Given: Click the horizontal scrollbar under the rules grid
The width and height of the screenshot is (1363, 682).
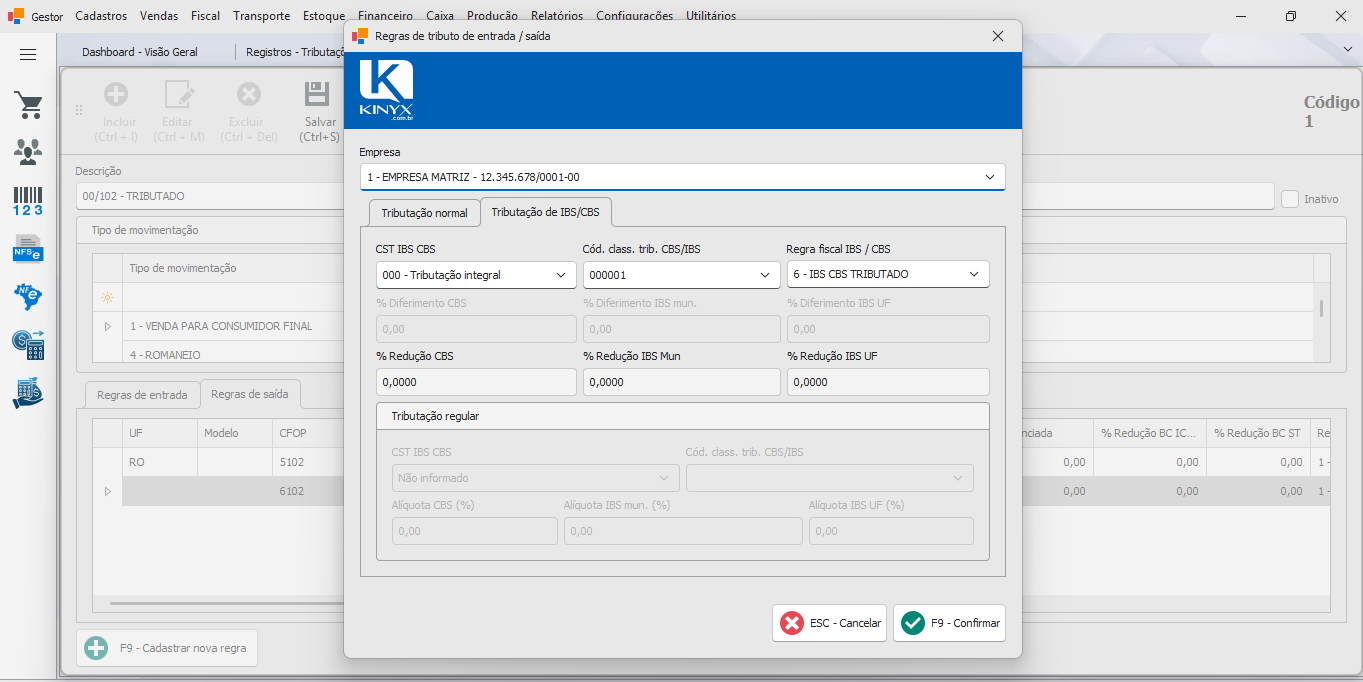Looking at the screenshot, I should point(228,603).
